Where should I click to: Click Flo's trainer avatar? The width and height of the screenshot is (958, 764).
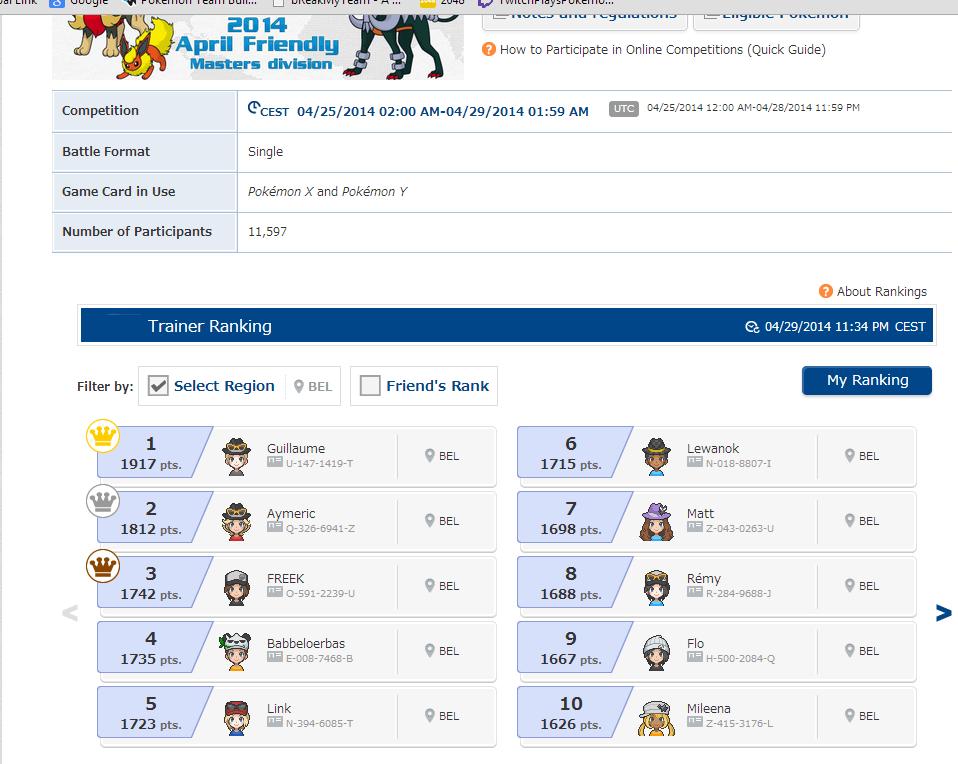coord(657,652)
